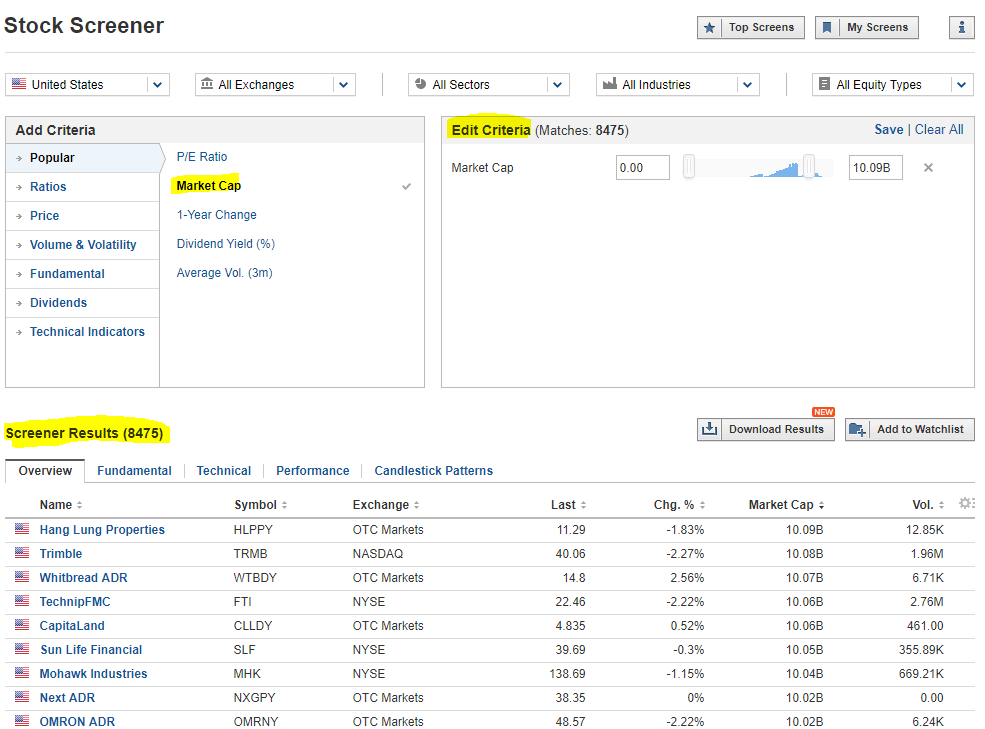
Task: Switch to the Overview tab
Action: [x=45, y=471]
